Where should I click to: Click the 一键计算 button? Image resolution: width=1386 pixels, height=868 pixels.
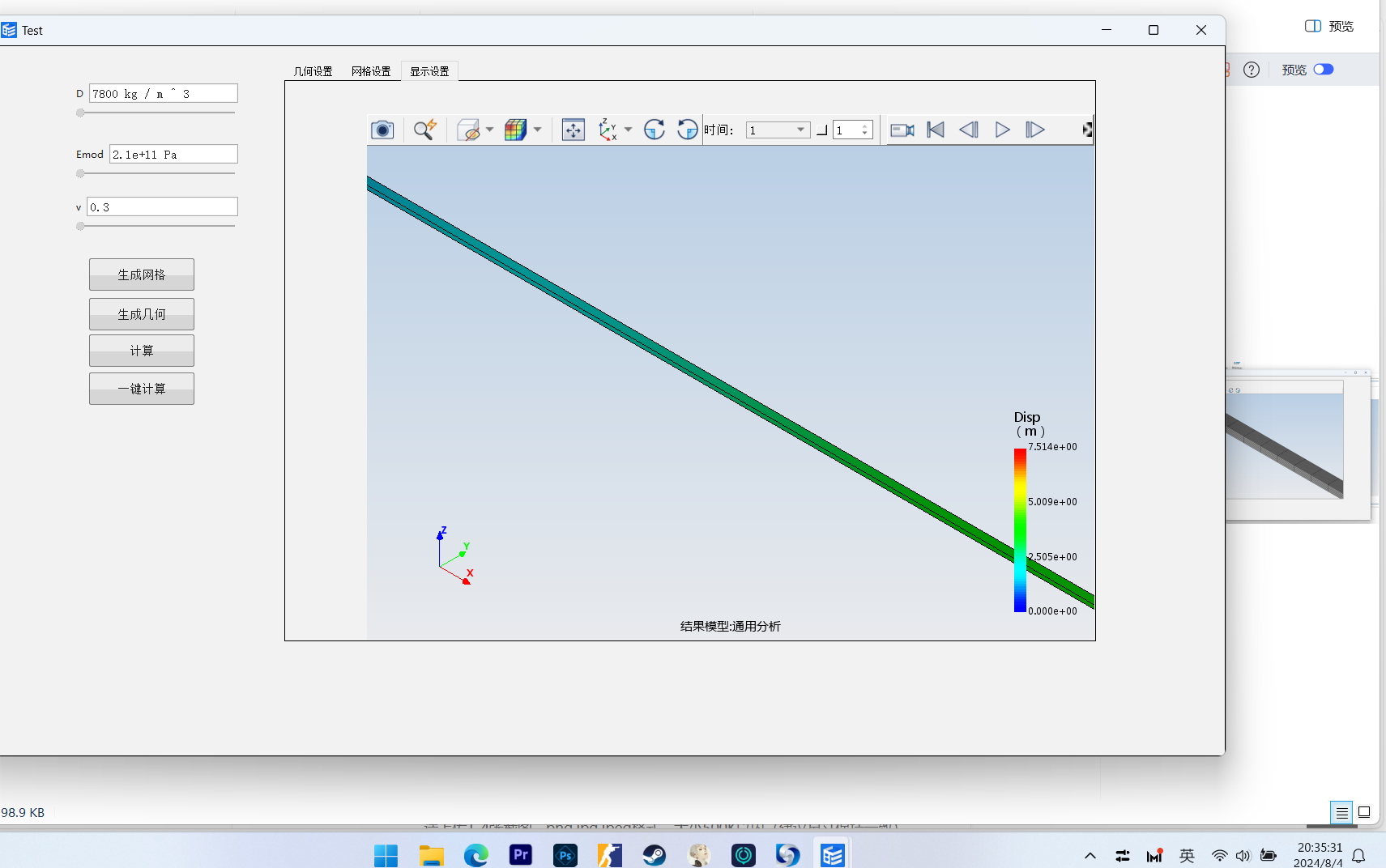(x=142, y=389)
